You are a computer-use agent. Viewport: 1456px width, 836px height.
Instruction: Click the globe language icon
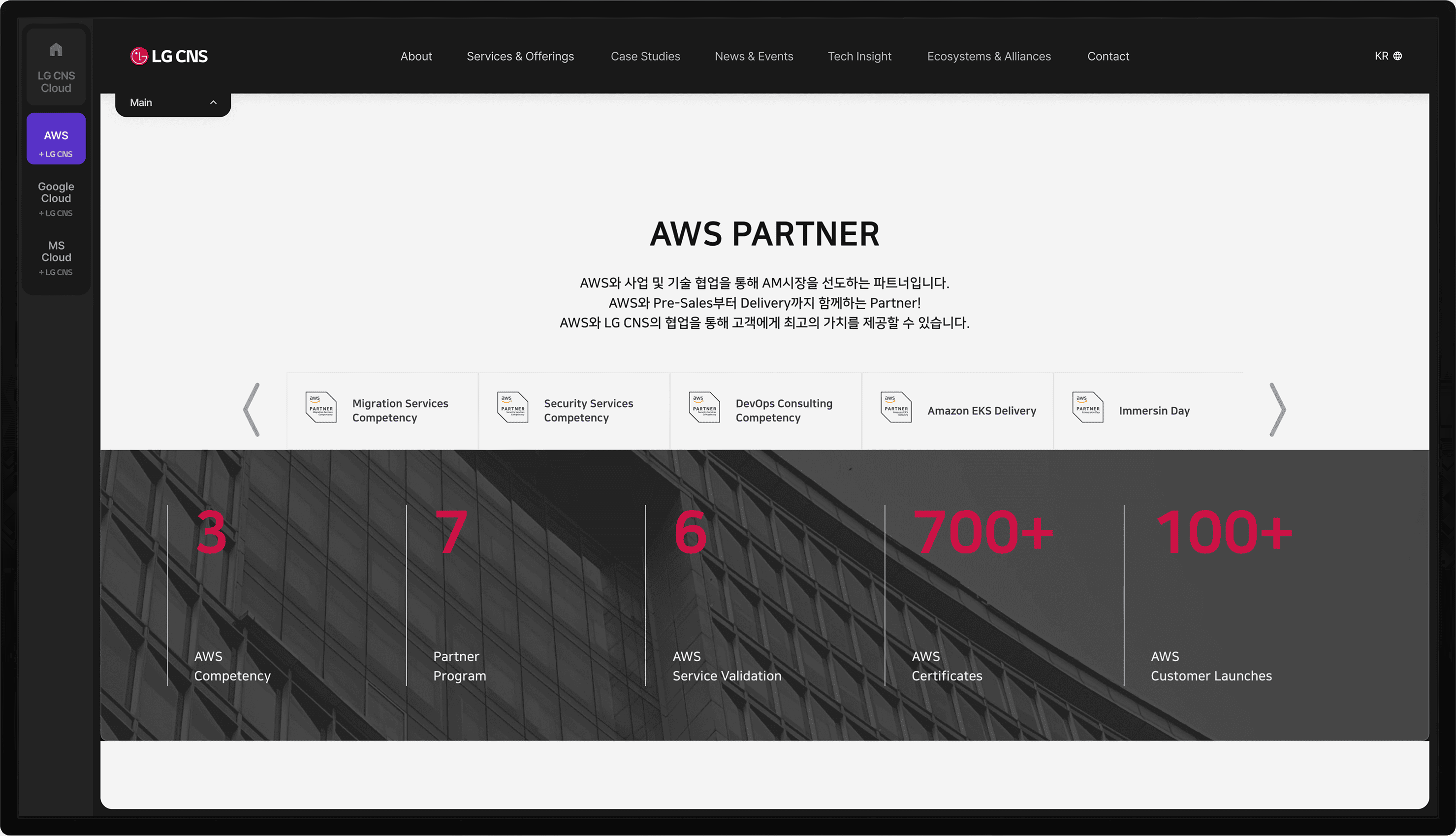coord(1397,56)
